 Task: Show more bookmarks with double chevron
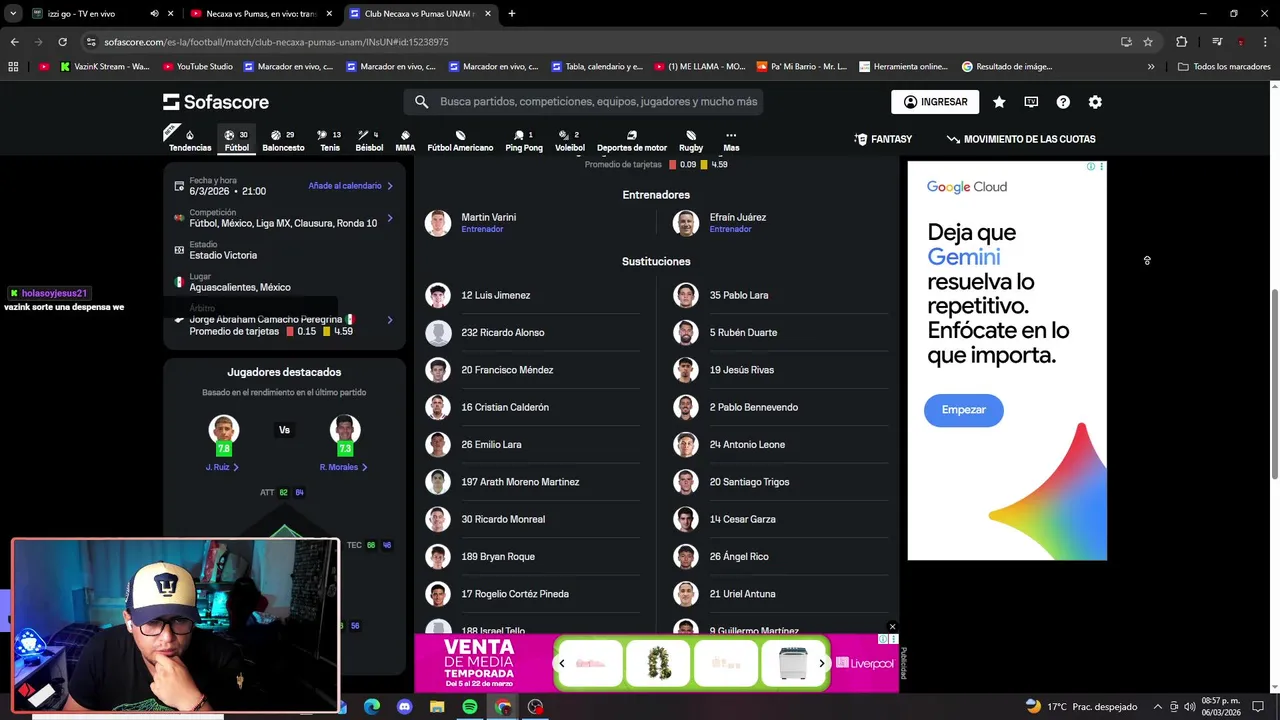coord(1151,67)
